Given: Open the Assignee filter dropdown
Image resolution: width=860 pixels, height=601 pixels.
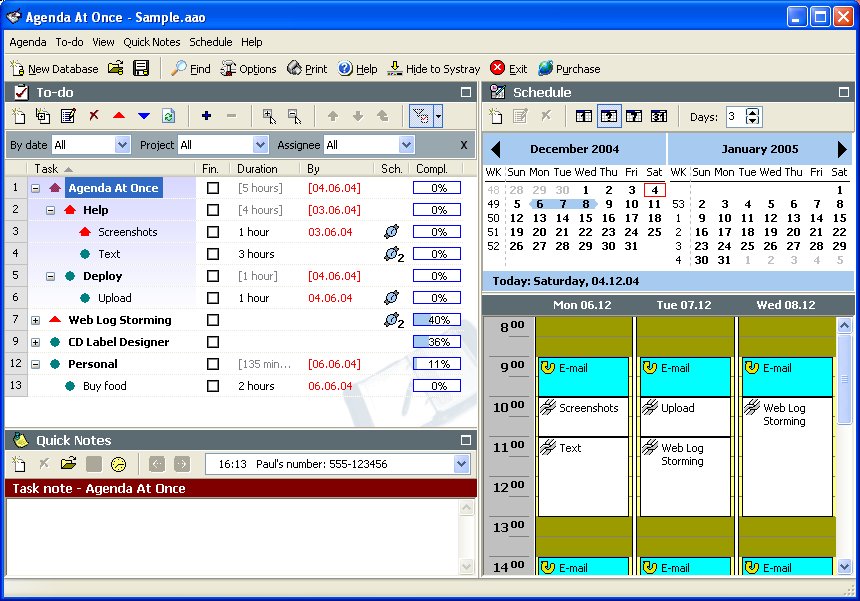Looking at the screenshot, I should tap(406, 145).
